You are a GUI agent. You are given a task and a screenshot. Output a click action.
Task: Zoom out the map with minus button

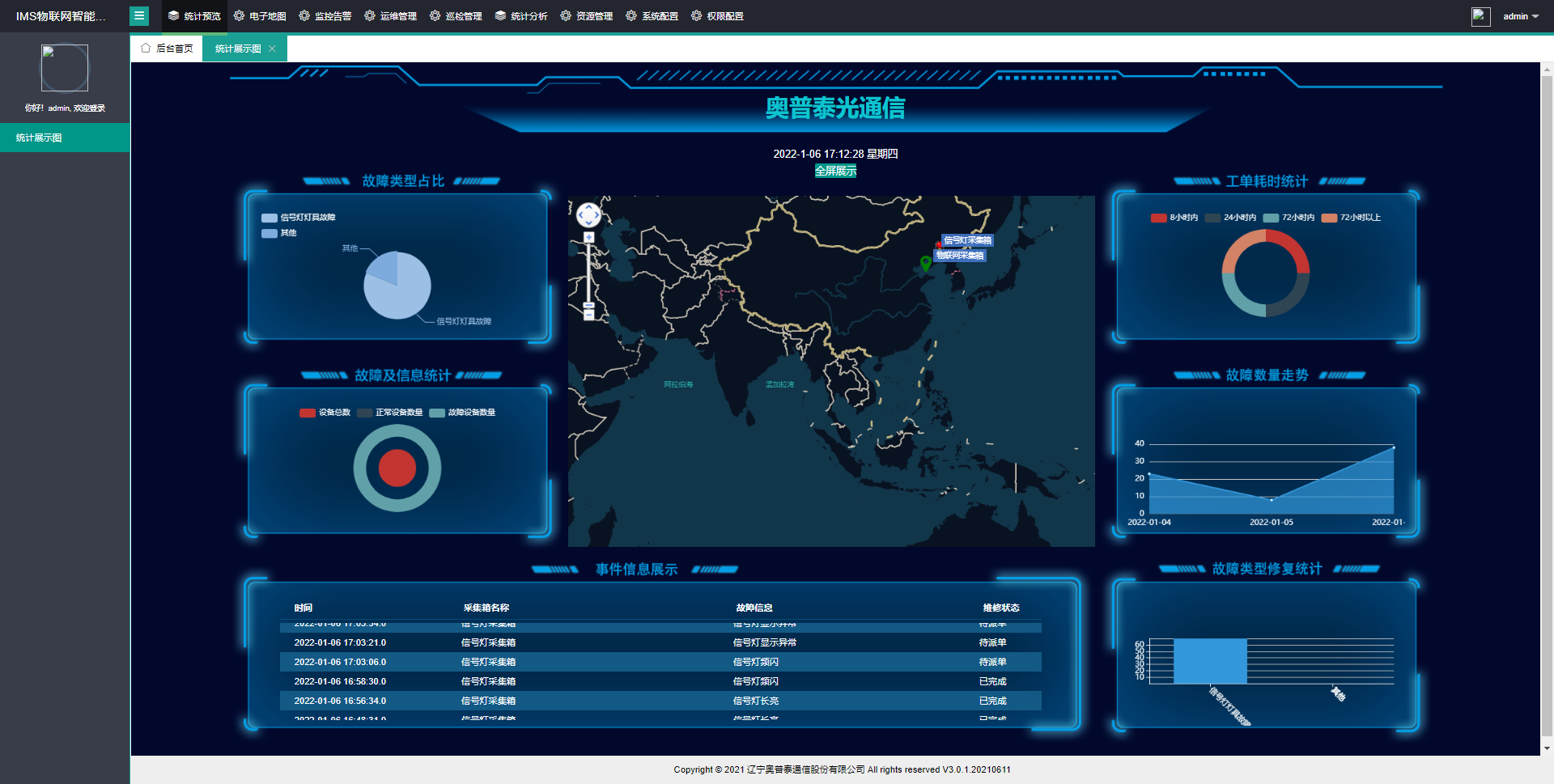588,315
